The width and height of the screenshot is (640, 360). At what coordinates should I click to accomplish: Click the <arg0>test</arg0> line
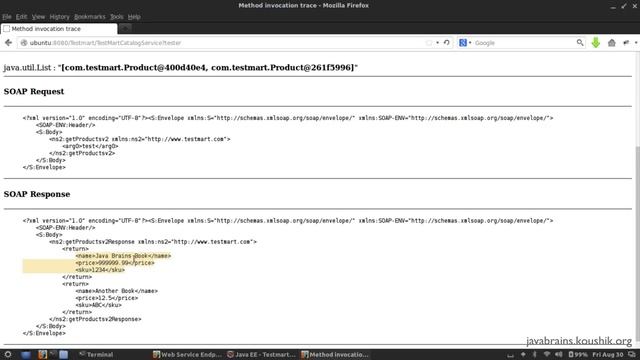(90, 146)
